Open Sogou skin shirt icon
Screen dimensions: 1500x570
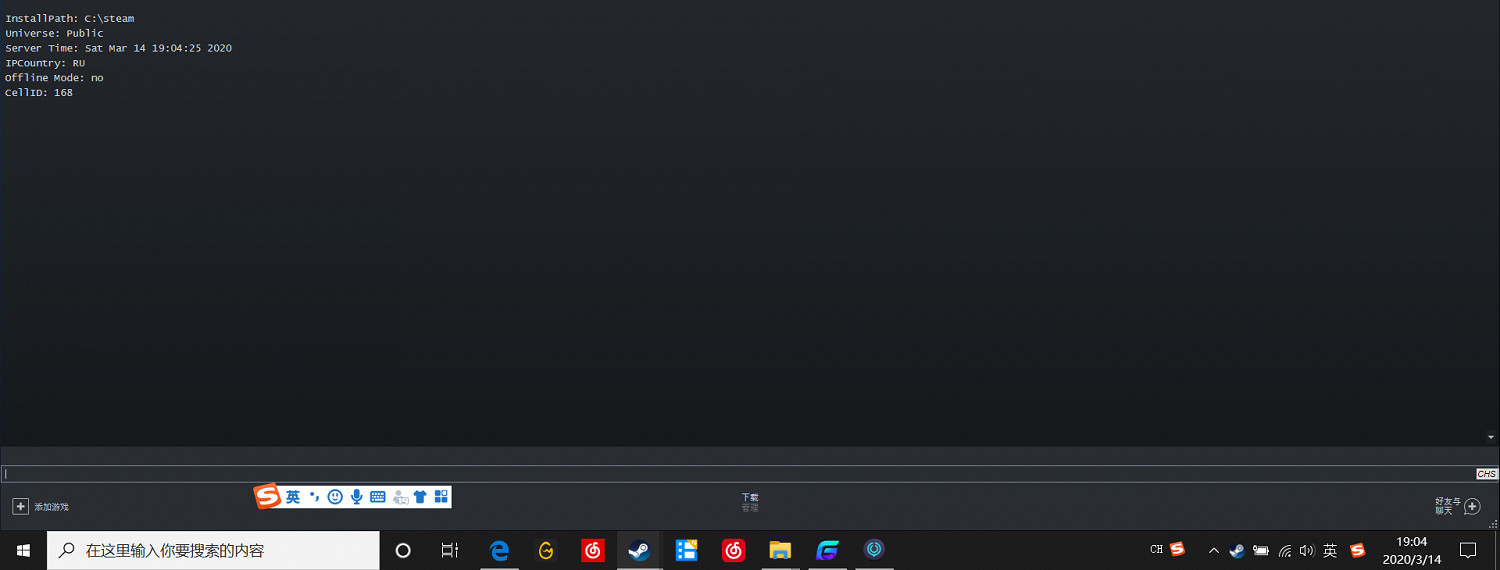click(420, 497)
